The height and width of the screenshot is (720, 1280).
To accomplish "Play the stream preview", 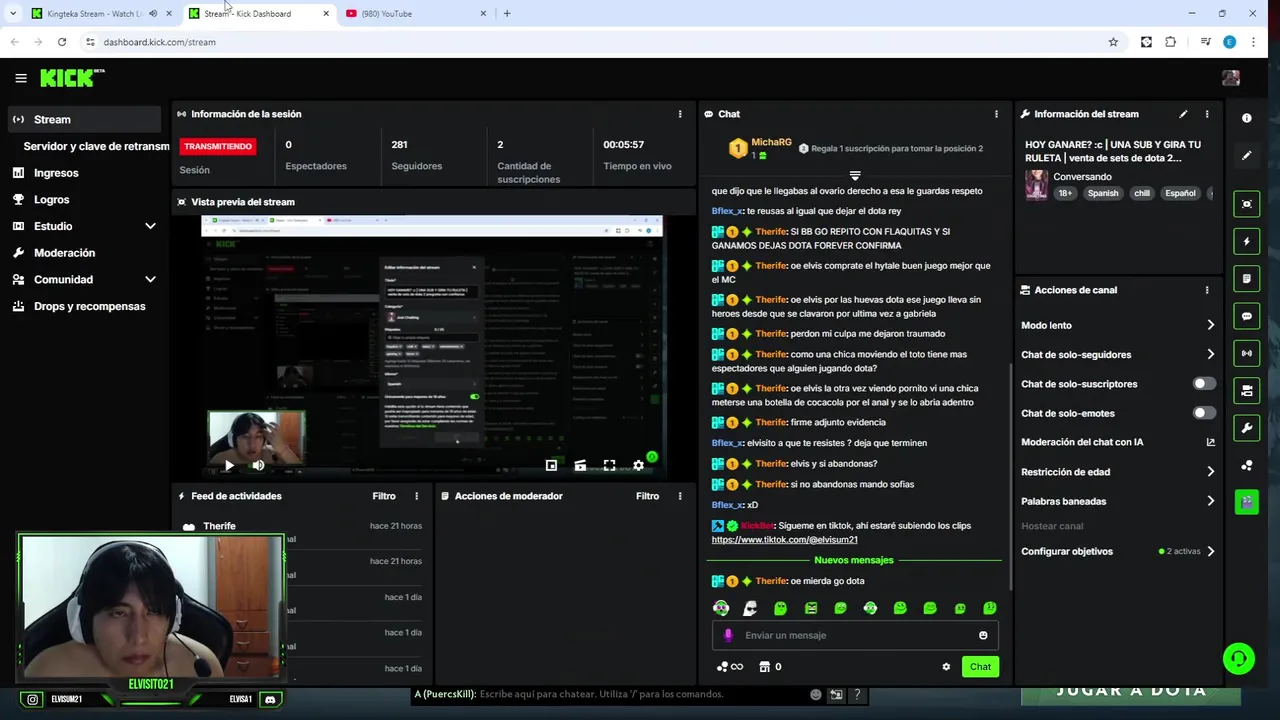I will point(229,465).
